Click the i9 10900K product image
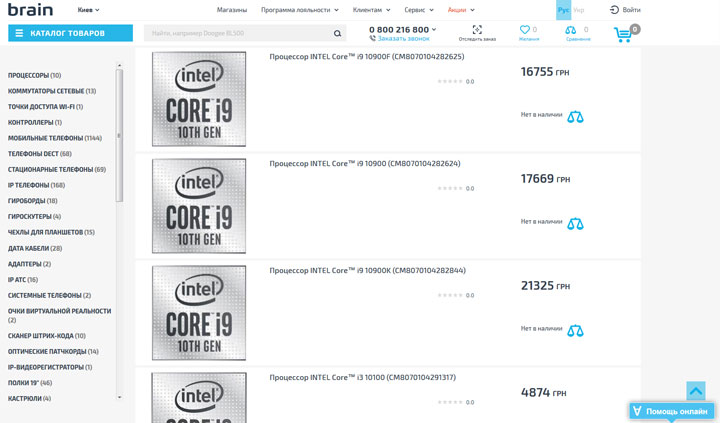The height and width of the screenshot is (423, 720). pyautogui.click(x=199, y=313)
